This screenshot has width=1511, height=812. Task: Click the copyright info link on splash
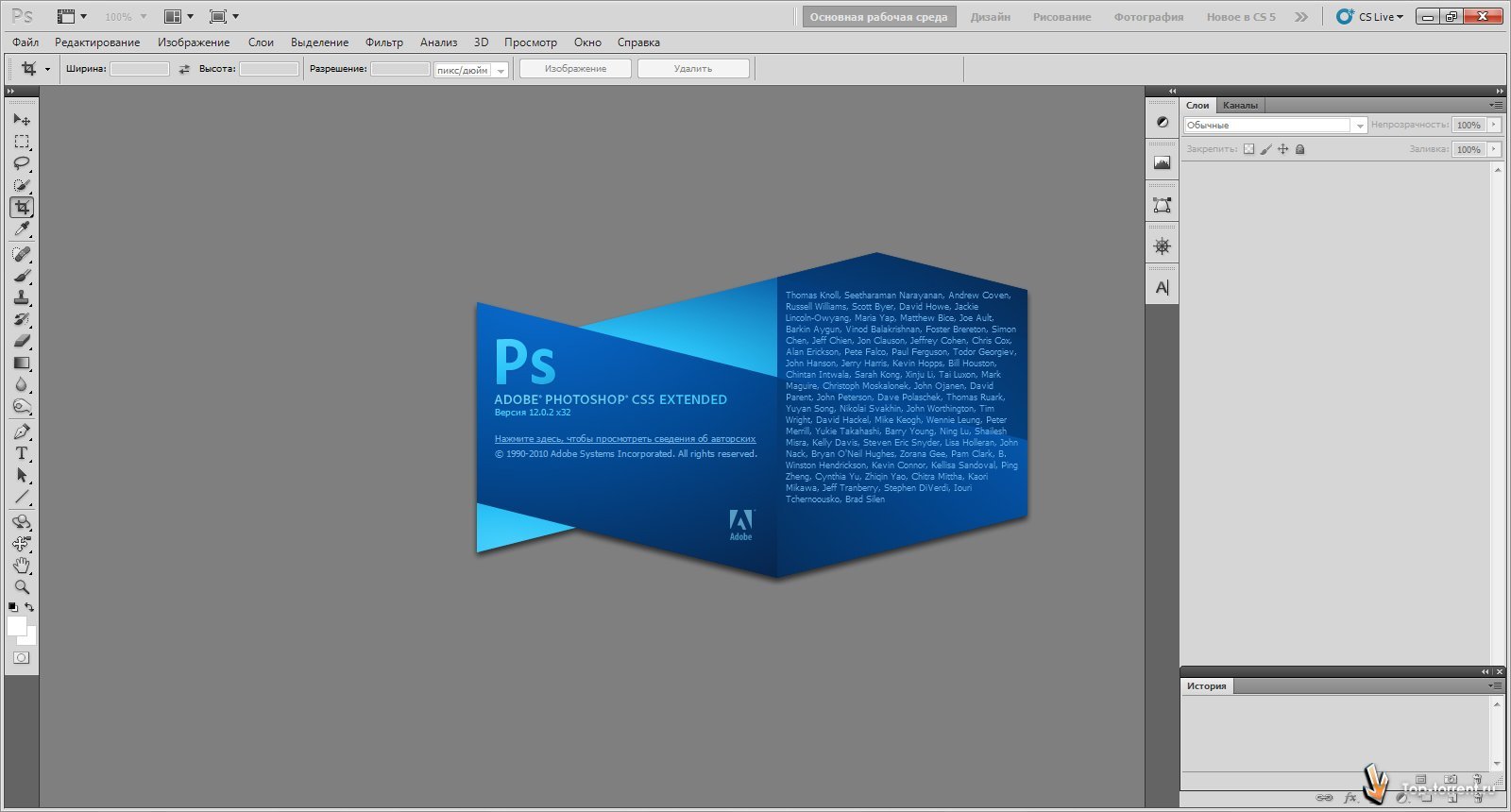pos(625,439)
